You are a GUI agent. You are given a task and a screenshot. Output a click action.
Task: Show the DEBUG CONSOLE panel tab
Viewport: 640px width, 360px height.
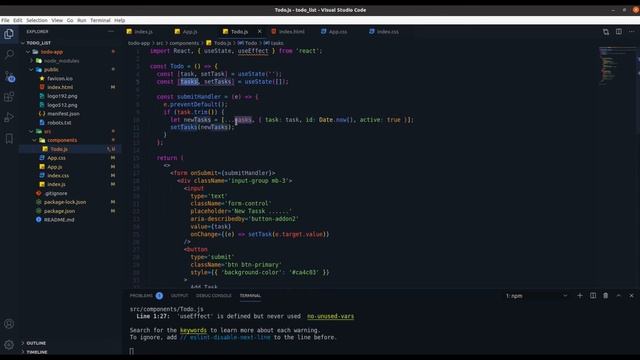pos(213,296)
